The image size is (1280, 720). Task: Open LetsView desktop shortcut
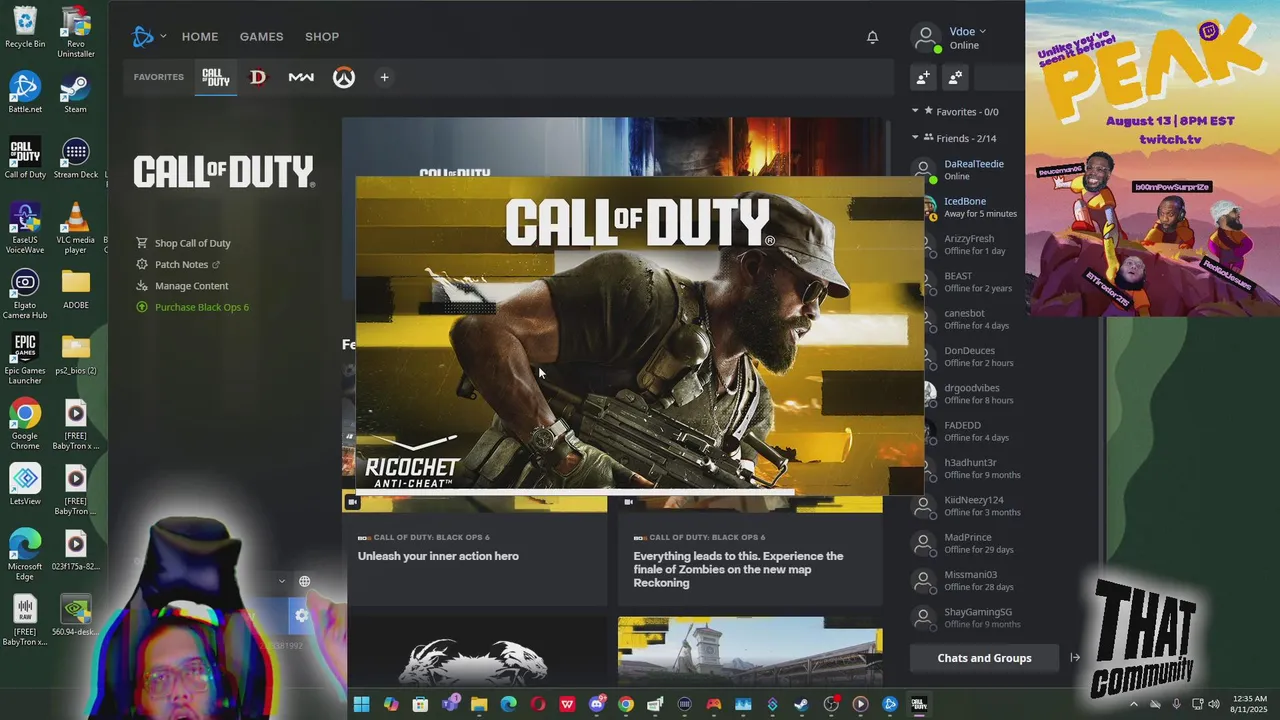[25, 485]
